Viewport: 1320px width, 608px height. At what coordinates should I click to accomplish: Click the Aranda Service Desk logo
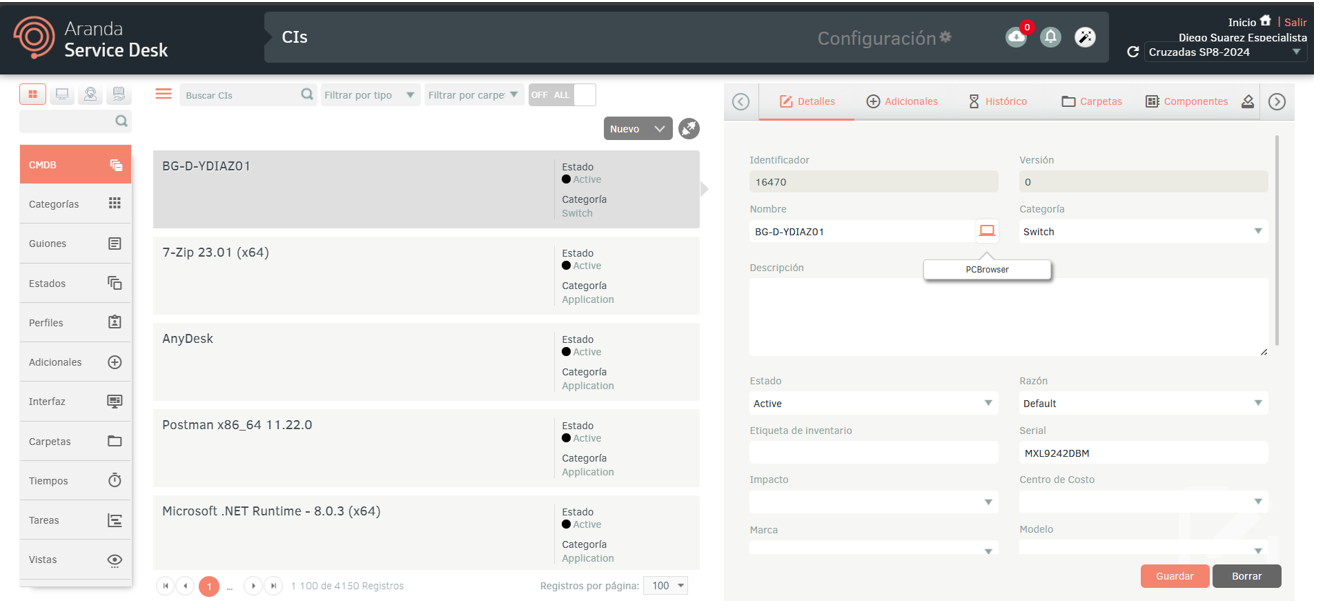[90, 38]
